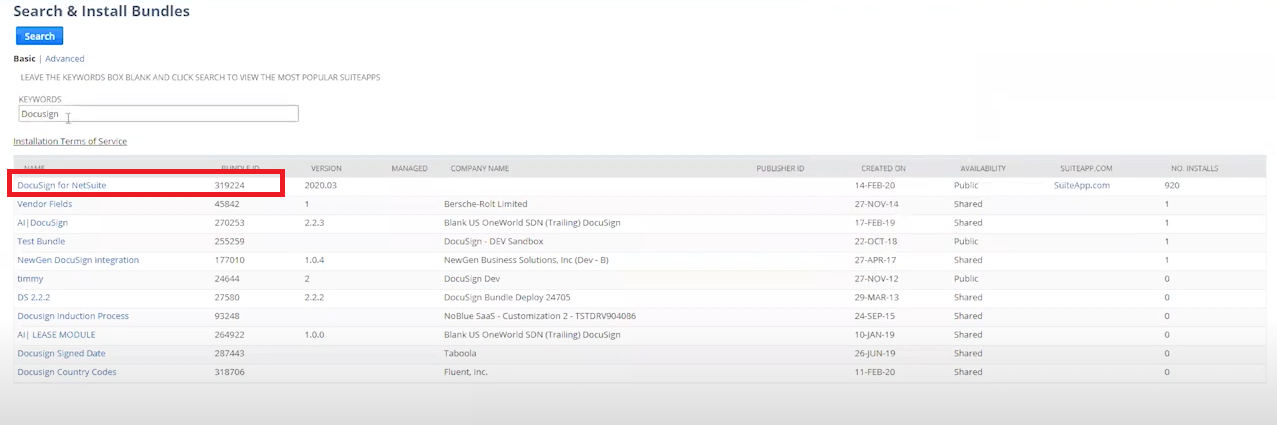Select bundle ID 93248 cell
This screenshot has height=425, width=1277.
227,316
